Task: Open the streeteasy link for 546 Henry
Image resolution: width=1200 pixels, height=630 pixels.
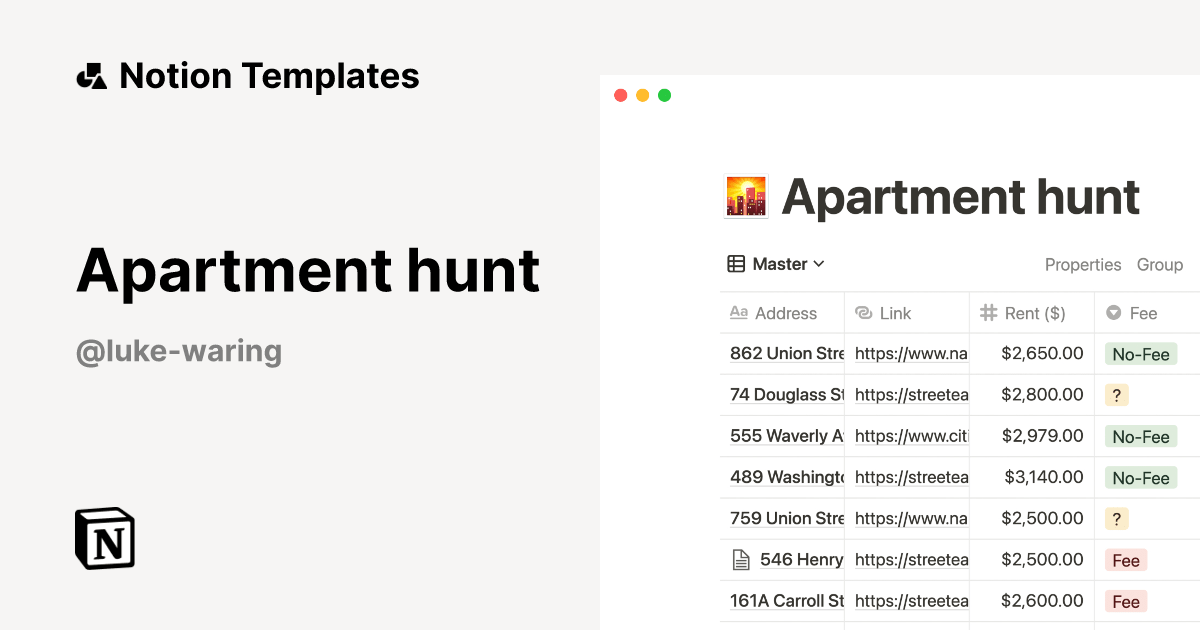Action: pyautogui.click(x=911, y=560)
